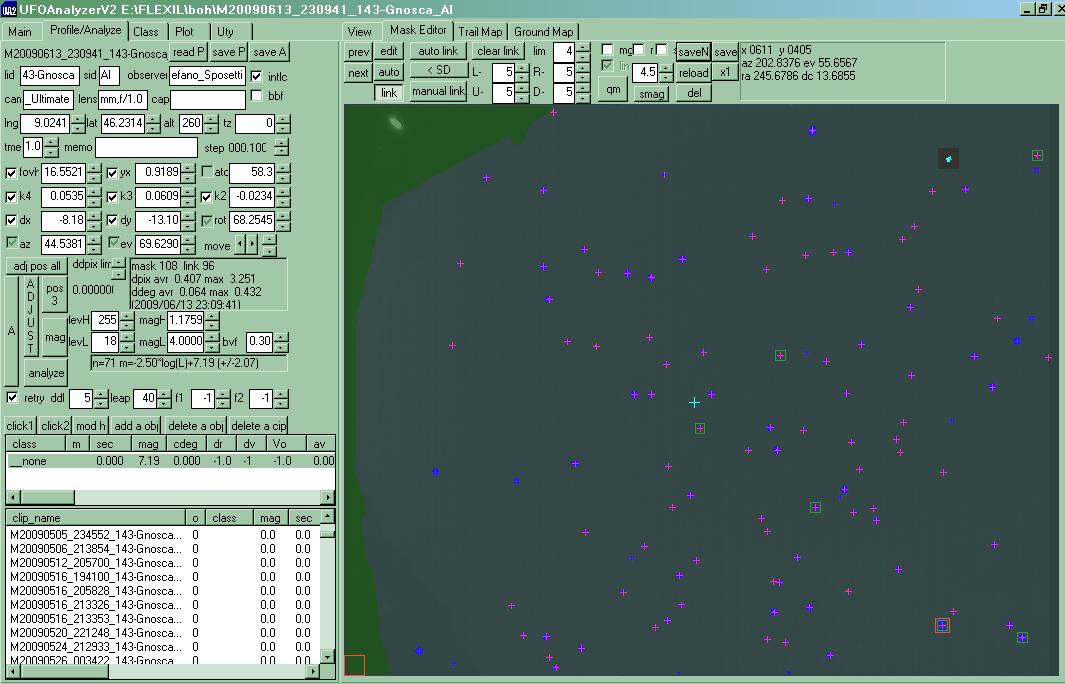
Task: Toggle the intlc checkbox
Action: pos(257,76)
